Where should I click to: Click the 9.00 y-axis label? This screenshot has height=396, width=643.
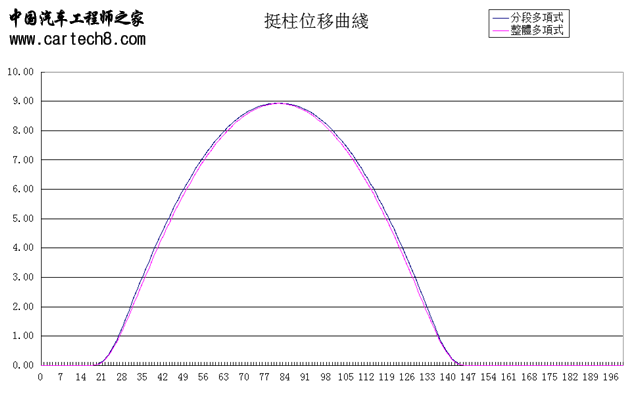pos(23,101)
